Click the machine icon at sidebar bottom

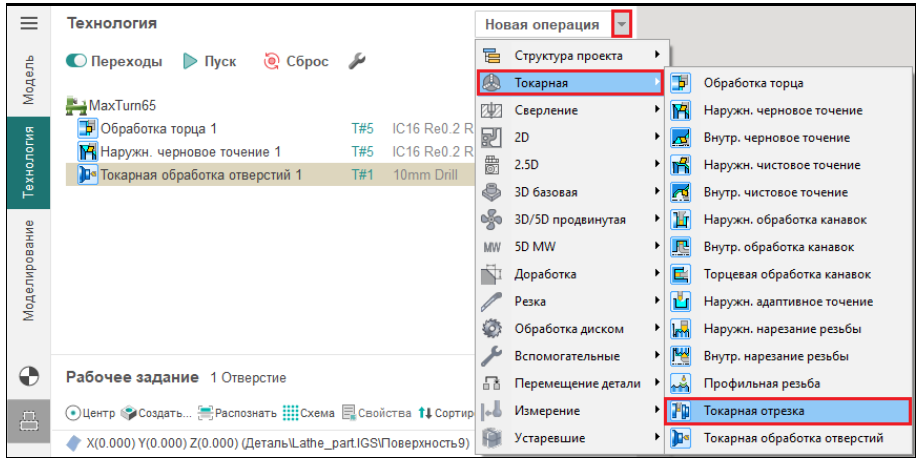pyautogui.click(x=29, y=424)
